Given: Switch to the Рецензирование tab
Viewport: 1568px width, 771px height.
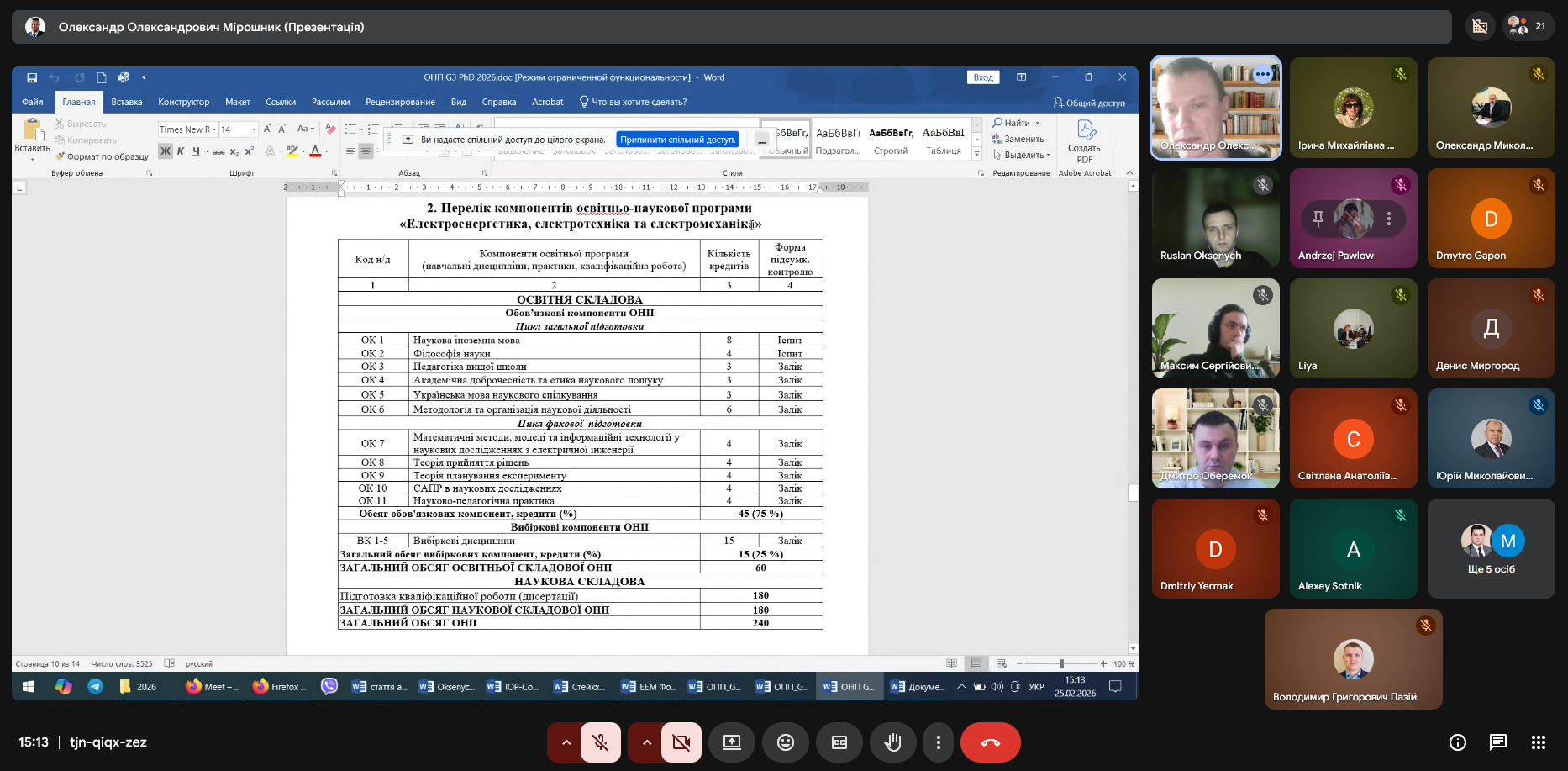Looking at the screenshot, I should 400,102.
